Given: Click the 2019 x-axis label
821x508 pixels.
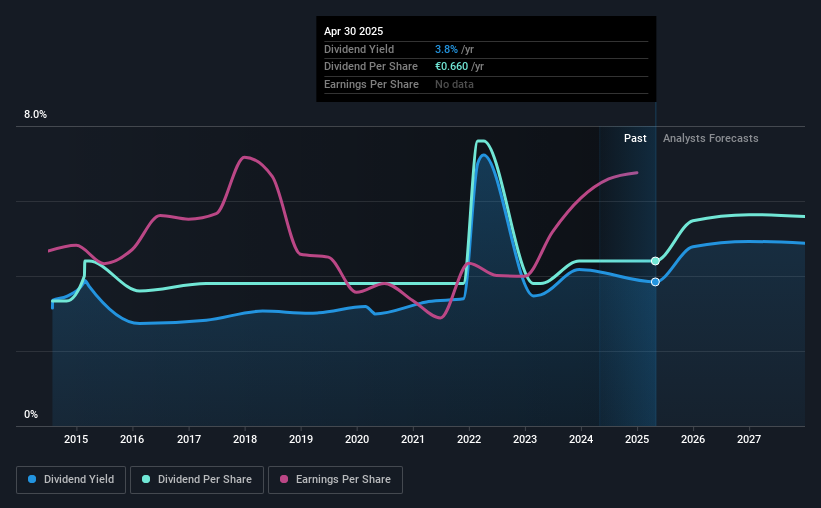Looking at the screenshot, I should [x=301, y=439].
